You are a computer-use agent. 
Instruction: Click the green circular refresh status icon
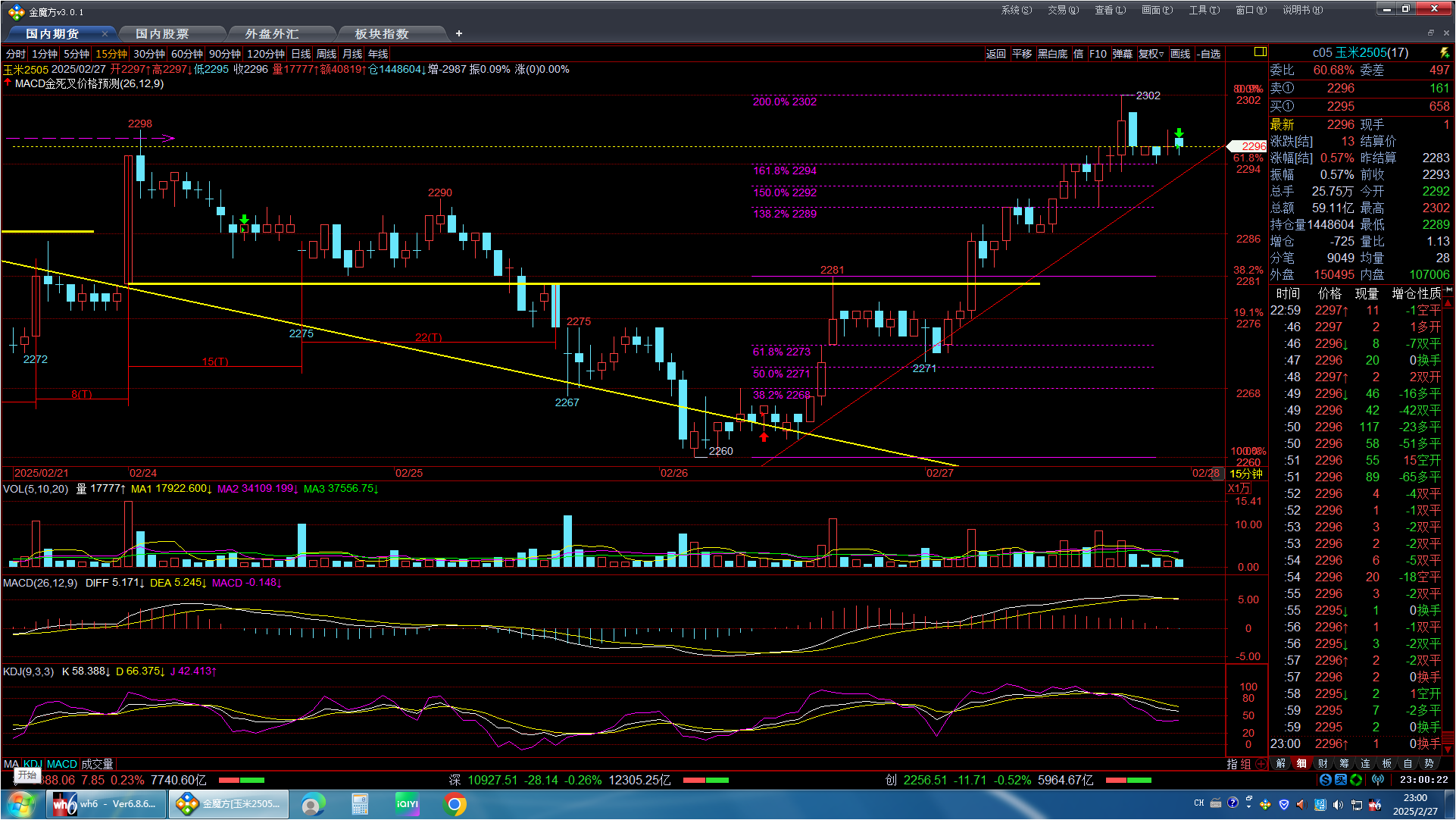(1356, 780)
